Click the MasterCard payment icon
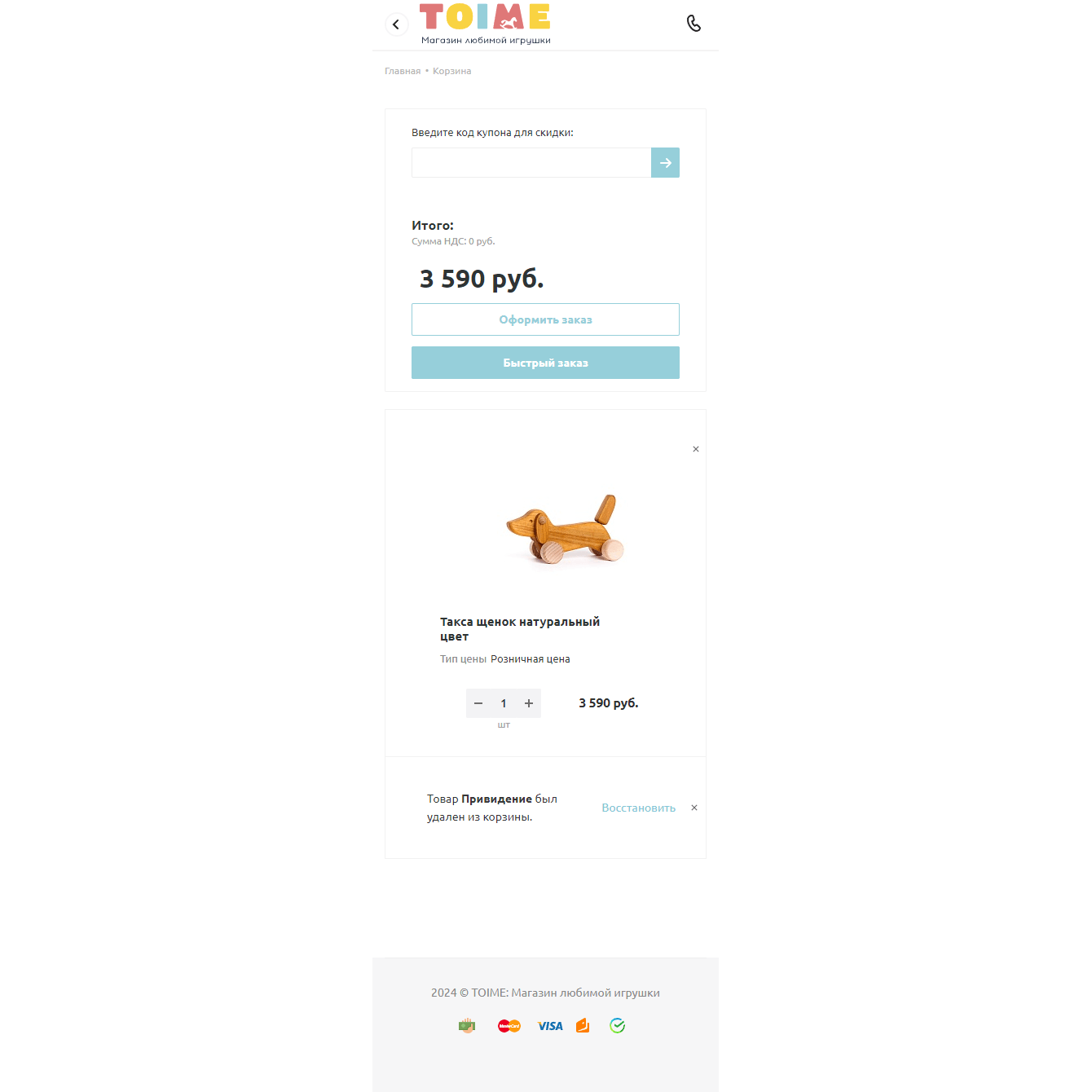This screenshot has width=1092, height=1092. (x=509, y=1026)
